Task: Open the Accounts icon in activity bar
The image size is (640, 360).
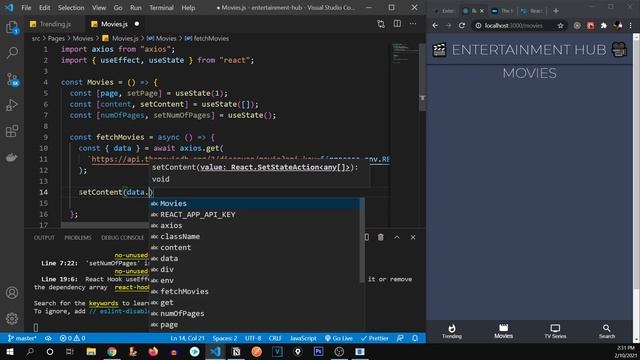Action: pos(12,293)
